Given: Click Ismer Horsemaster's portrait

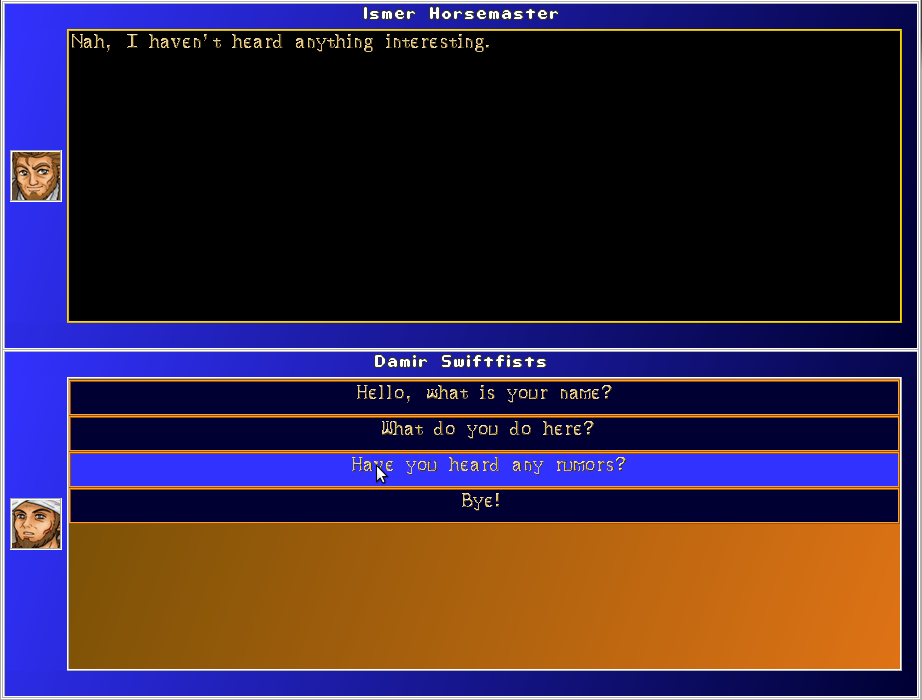Looking at the screenshot, I should coord(36,176).
